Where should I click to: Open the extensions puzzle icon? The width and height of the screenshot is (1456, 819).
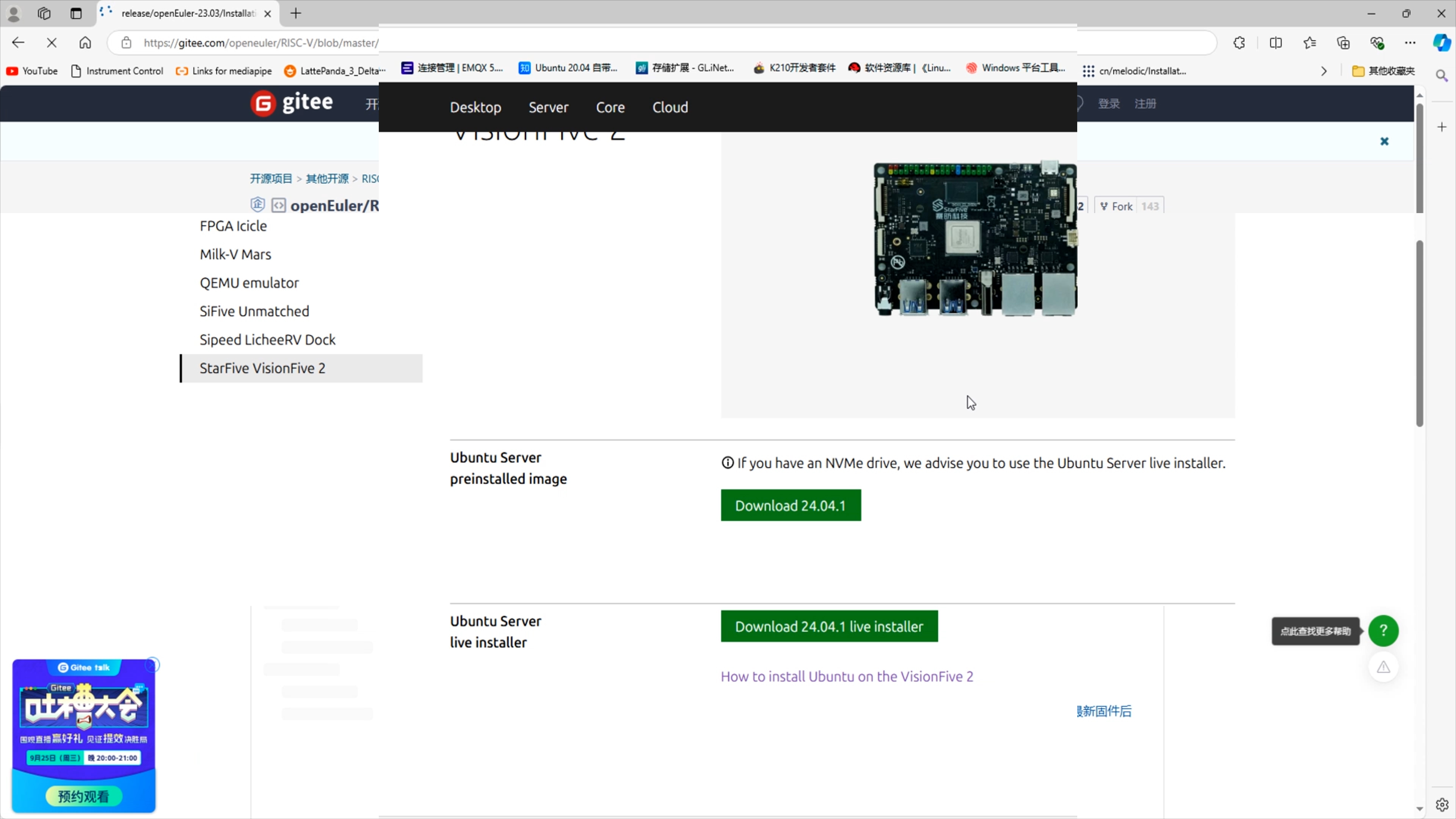(x=1239, y=43)
